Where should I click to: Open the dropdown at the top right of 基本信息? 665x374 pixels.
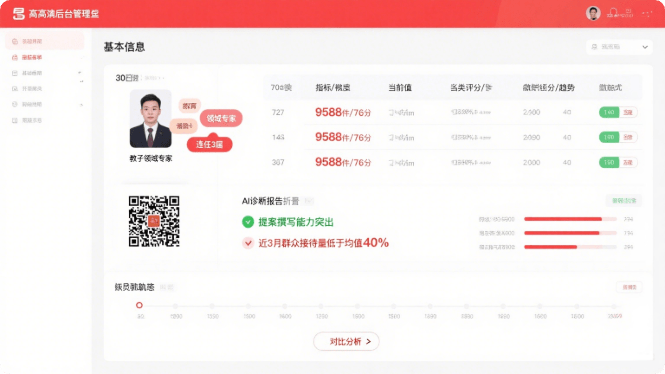[x=619, y=47]
